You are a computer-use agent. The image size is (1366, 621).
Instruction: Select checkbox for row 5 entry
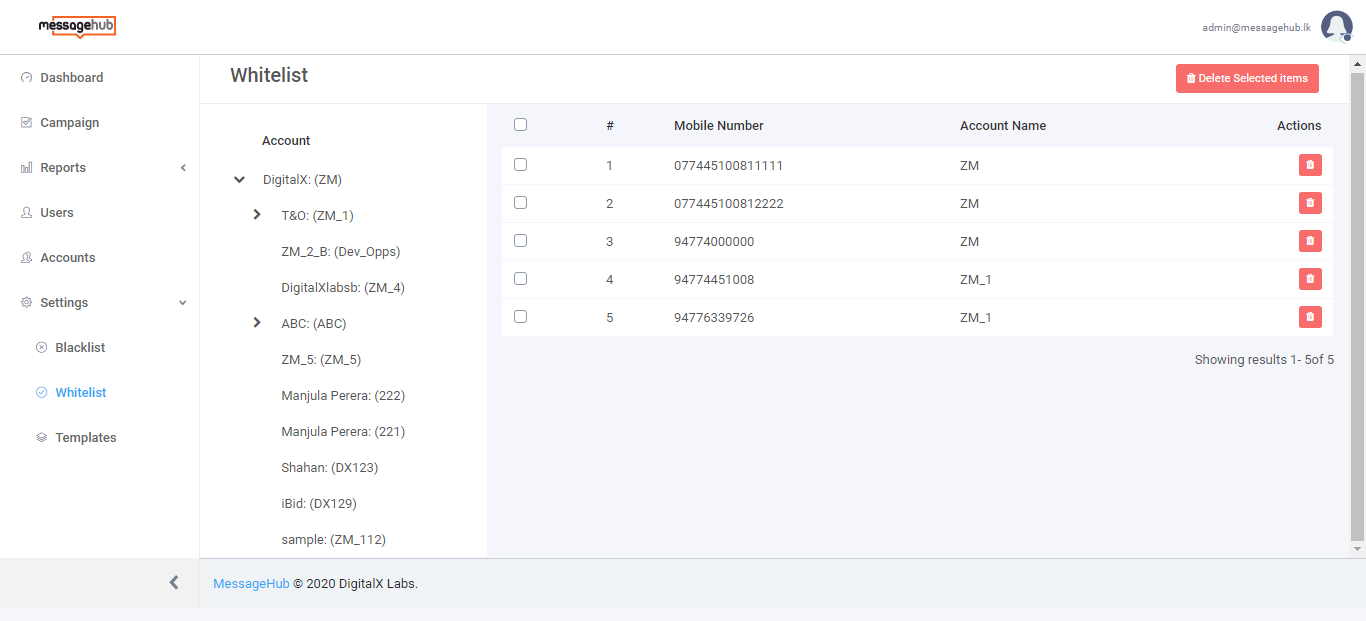(x=520, y=317)
